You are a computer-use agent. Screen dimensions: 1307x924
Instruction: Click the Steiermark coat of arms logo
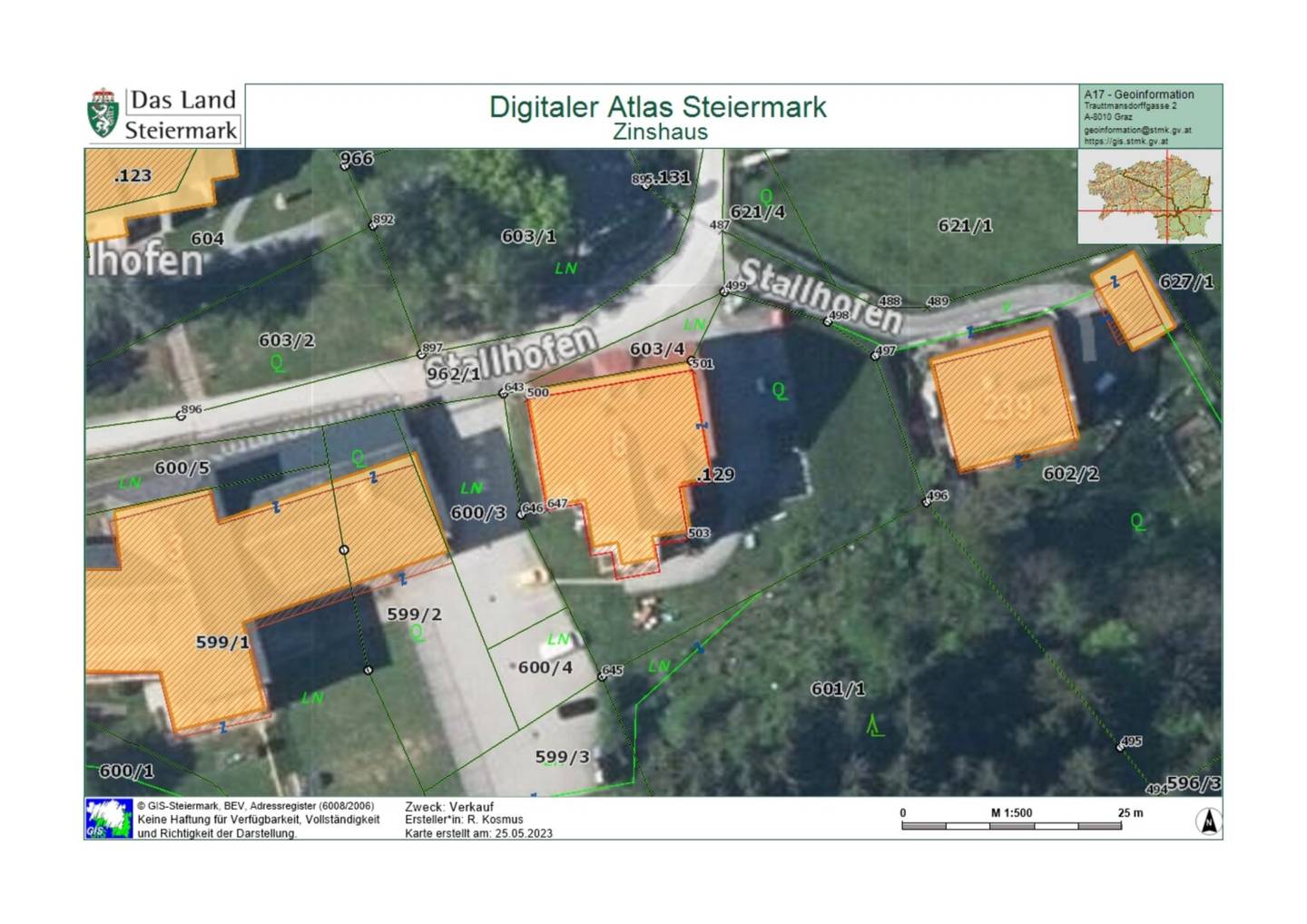103,114
